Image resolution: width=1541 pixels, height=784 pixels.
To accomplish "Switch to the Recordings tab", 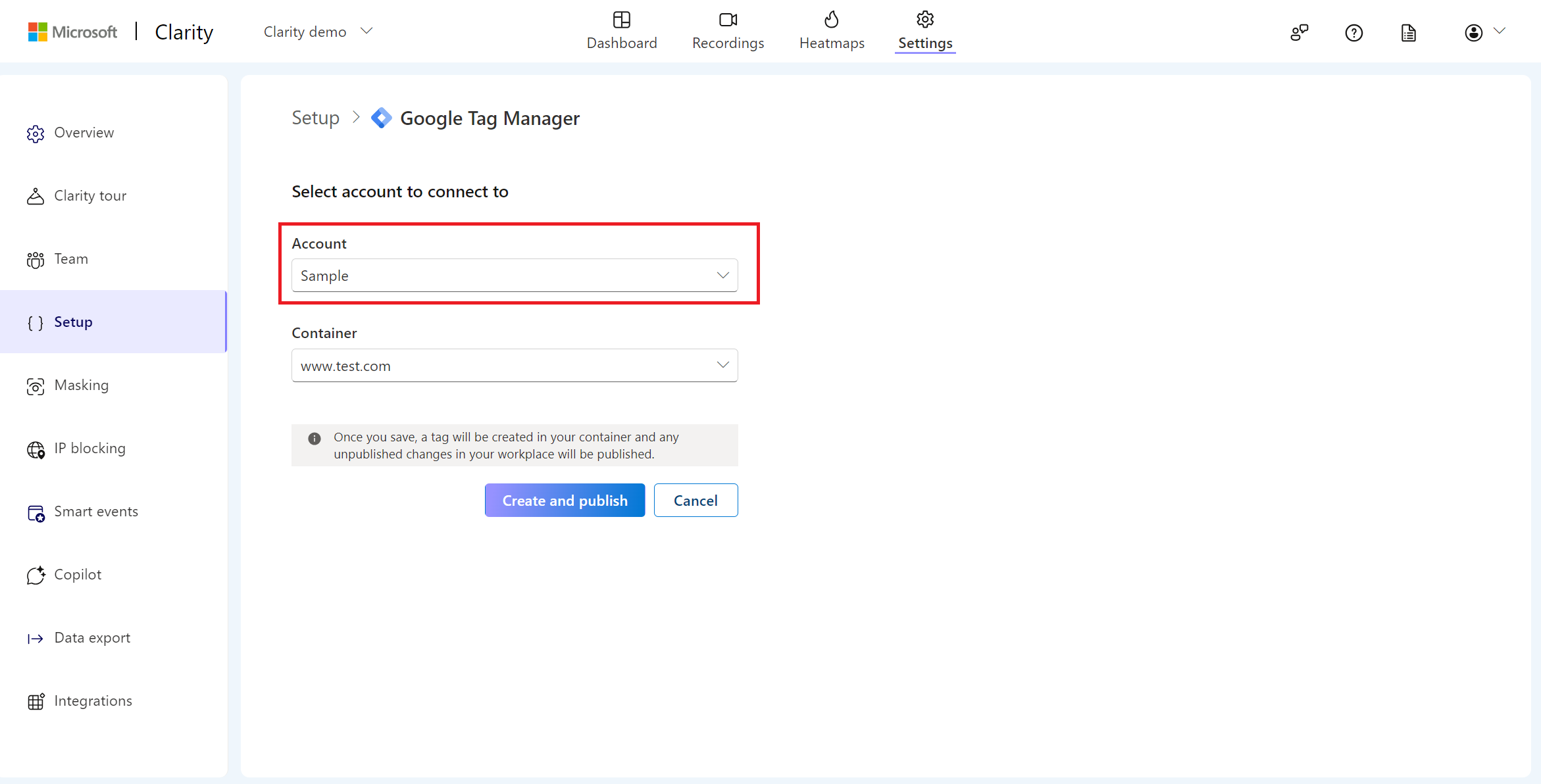I will click(x=728, y=31).
